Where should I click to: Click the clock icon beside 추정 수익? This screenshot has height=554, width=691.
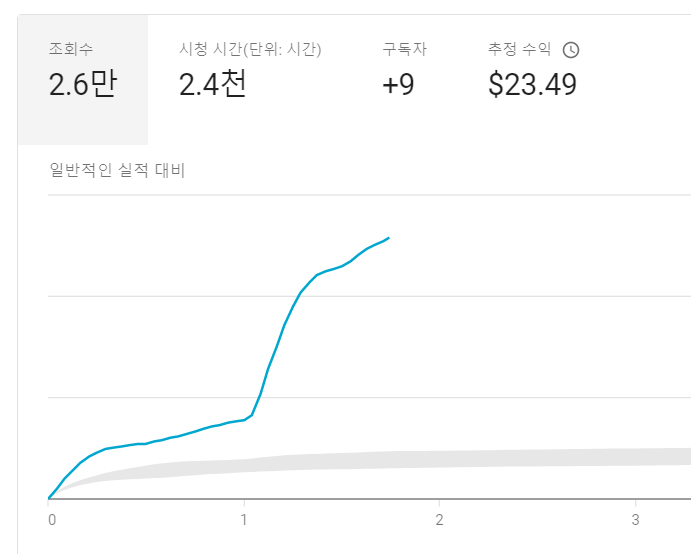[x=571, y=50]
